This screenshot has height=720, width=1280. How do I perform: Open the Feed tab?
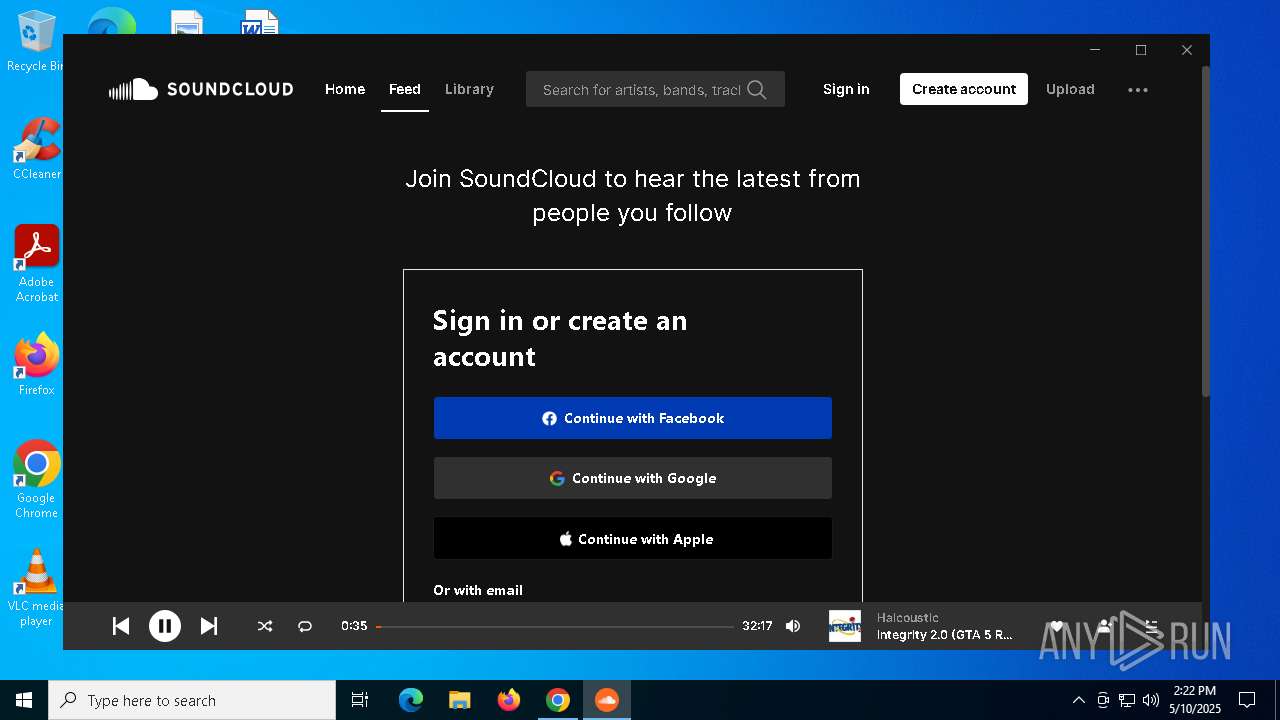405,89
